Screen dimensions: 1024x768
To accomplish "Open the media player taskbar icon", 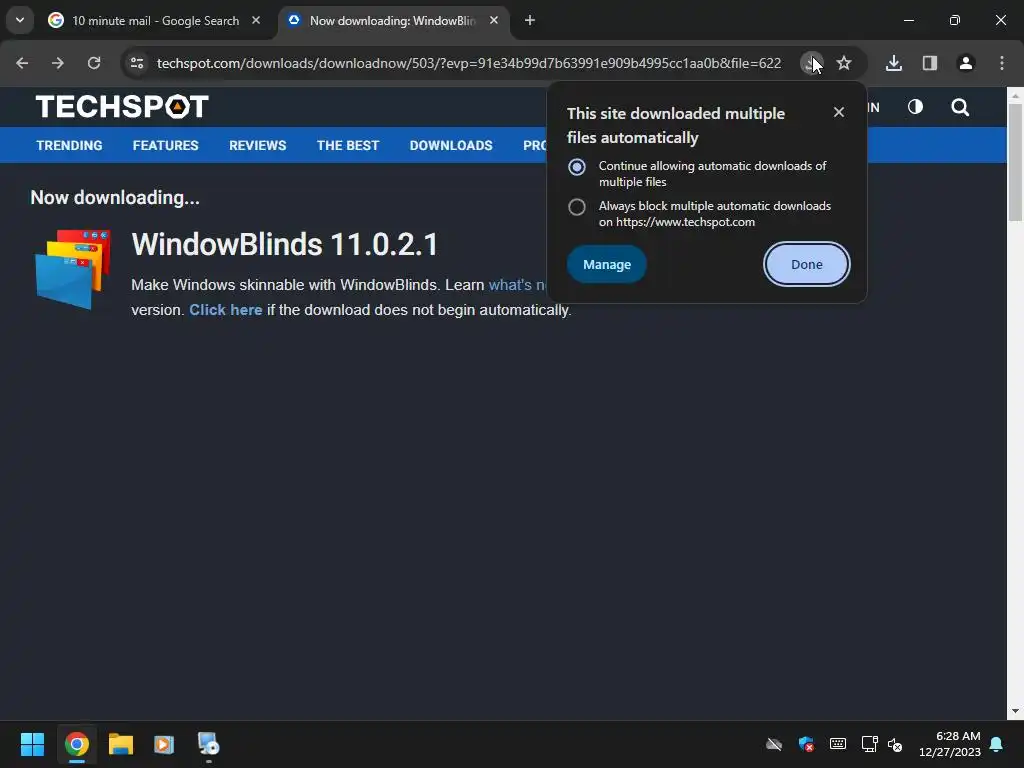I will [x=164, y=744].
